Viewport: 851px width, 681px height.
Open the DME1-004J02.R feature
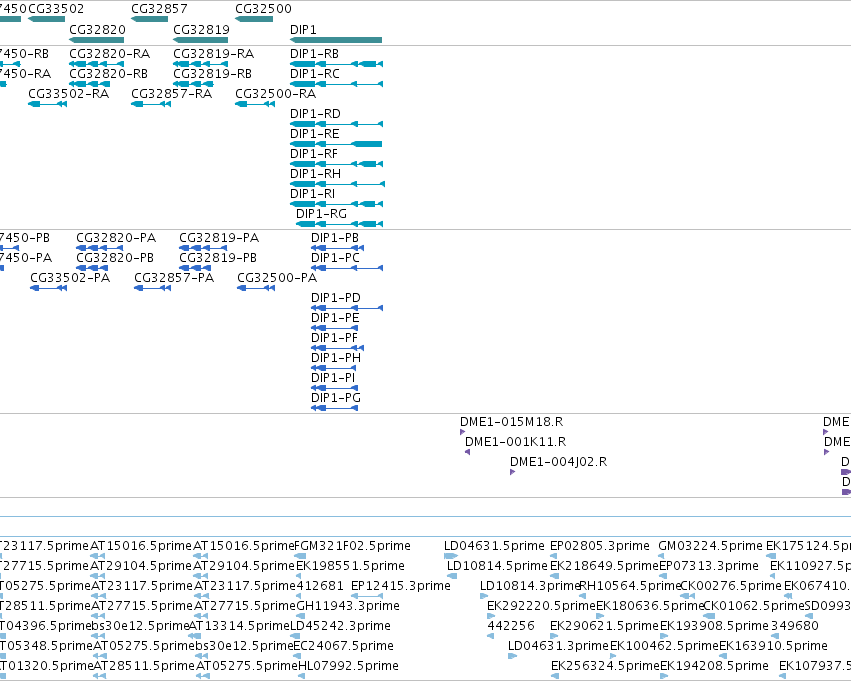click(512, 472)
